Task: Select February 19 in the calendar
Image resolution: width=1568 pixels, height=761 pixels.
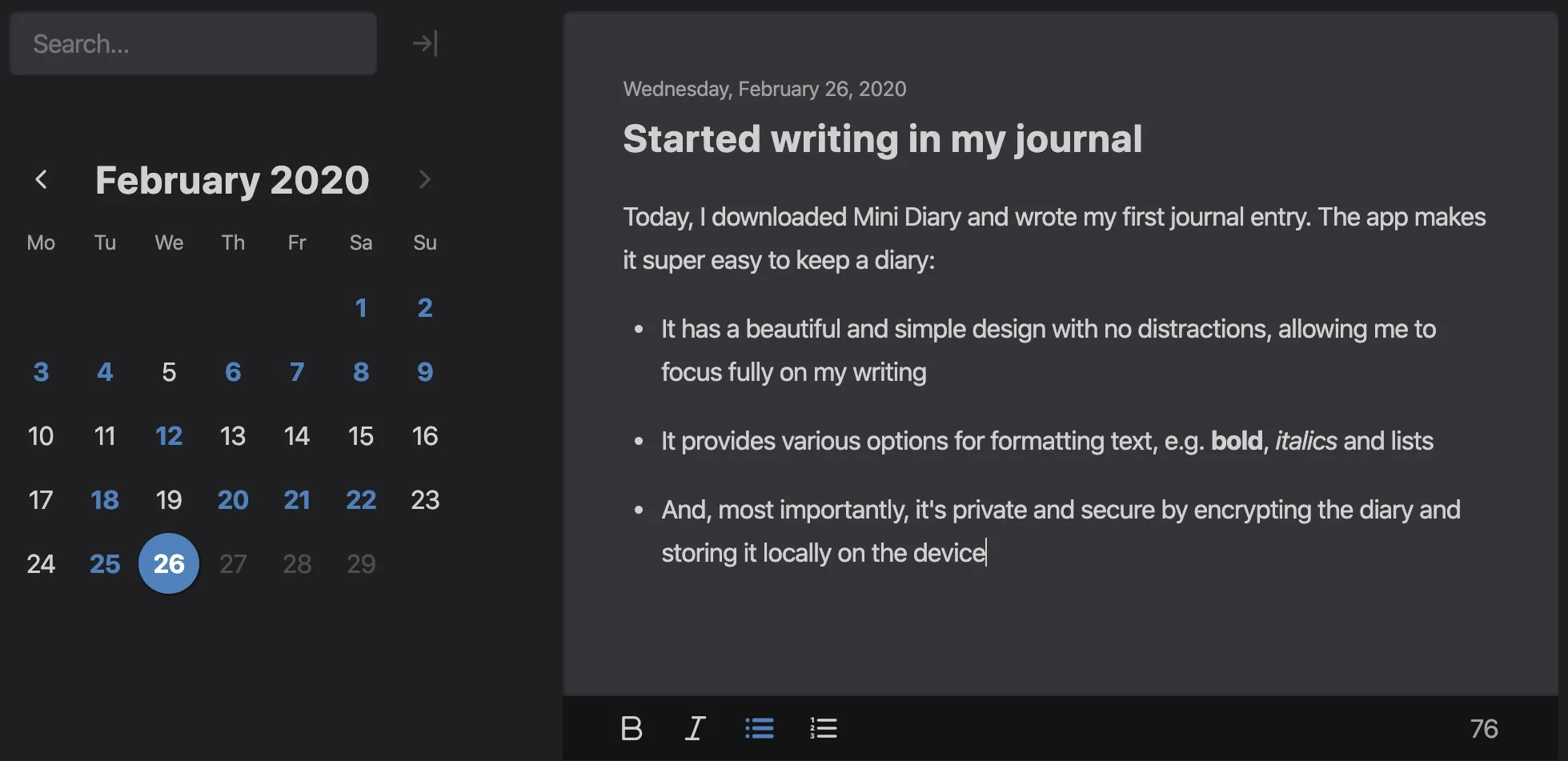Action: coord(169,499)
